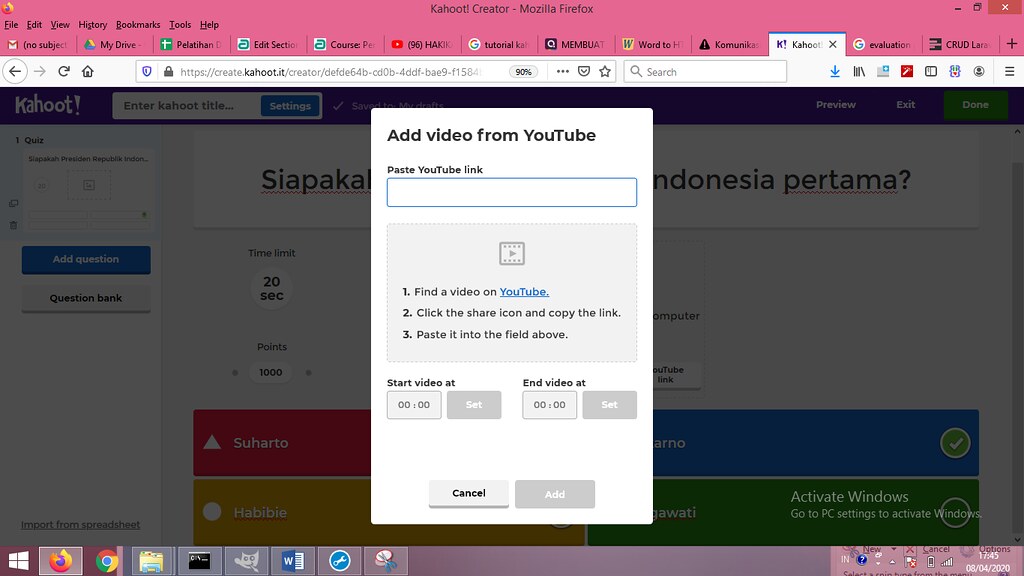Click the Add question button
Screen dimensions: 1024x576
click(x=86, y=259)
